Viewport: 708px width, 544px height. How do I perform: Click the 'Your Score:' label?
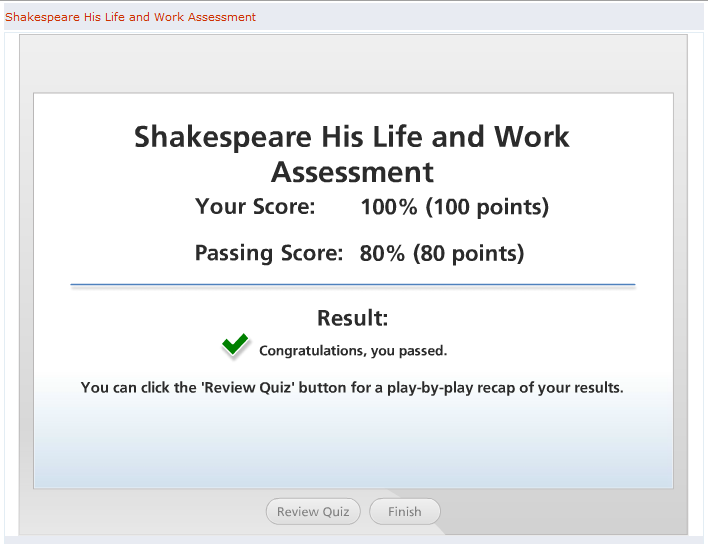[255, 207]
